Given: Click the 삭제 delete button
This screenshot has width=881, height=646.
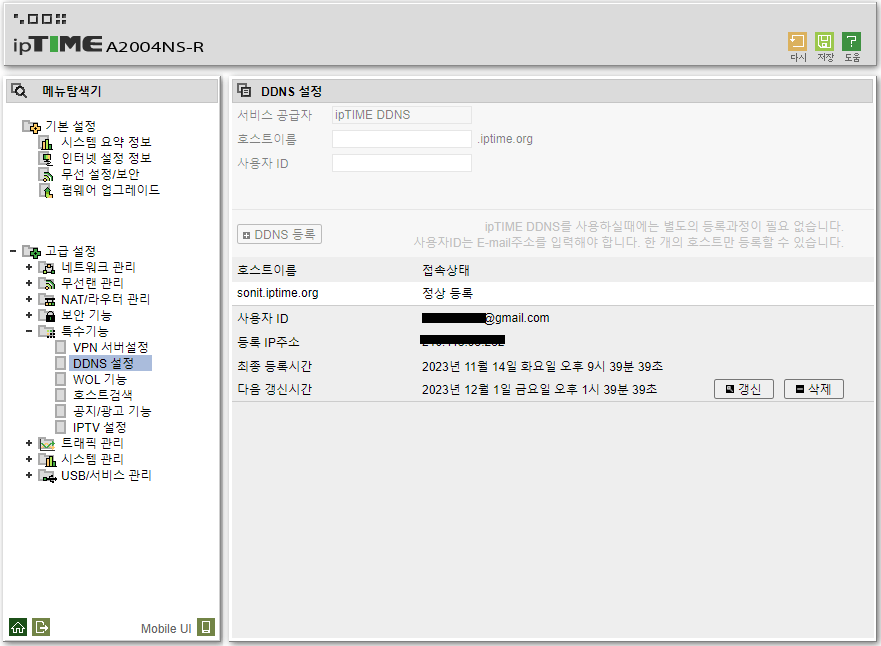Looking at the screenshot, I should (x=814, y=389).
